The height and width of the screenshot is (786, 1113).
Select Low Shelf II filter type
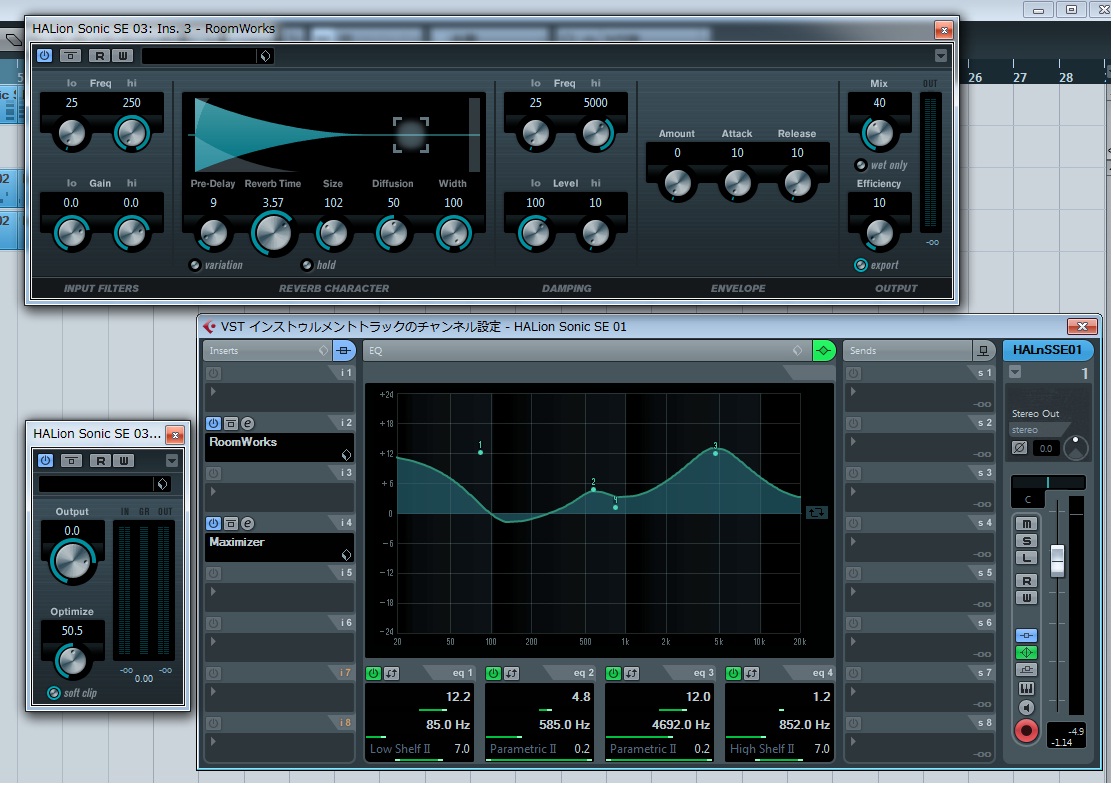(400, 749)
